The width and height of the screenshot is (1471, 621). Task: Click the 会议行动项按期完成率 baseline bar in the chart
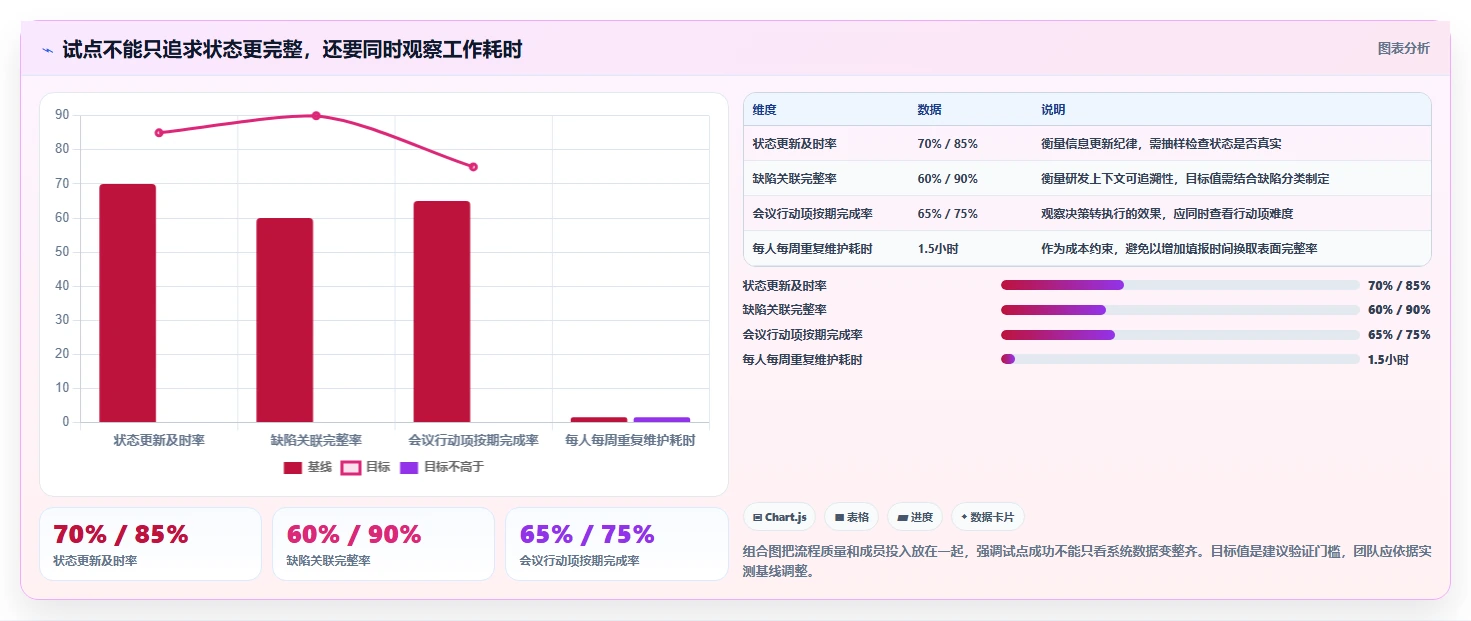click(442, 311)
